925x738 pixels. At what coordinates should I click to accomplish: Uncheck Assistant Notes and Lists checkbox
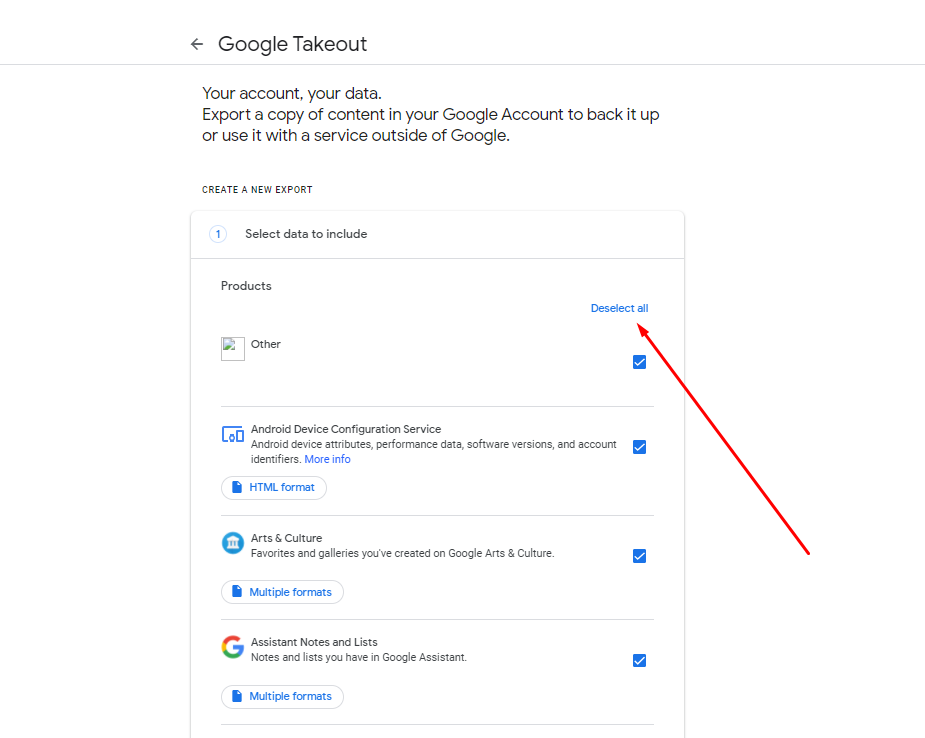pos(639,661)
